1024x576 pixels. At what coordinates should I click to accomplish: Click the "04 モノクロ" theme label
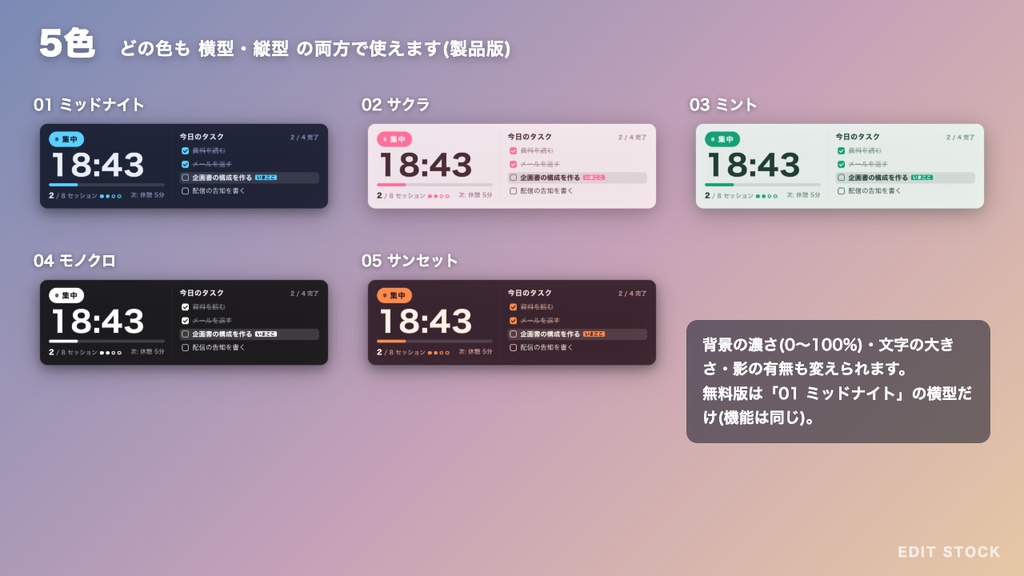coord(74,261)
